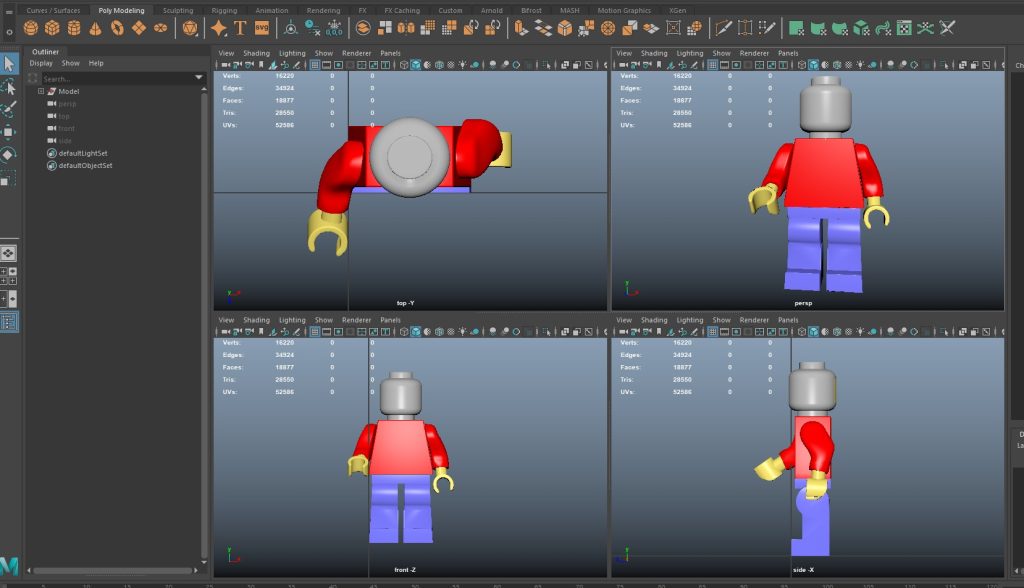Toggle wireframe display in top view toolbar
Screen dimensions: 1024x588
(x=404, y=65)
